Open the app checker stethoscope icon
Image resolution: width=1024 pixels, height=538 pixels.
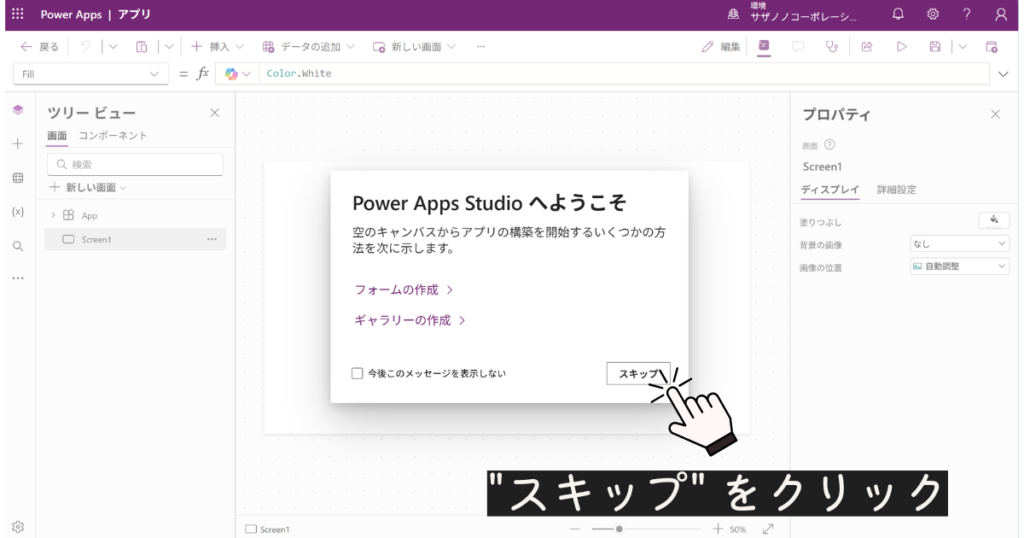[831, 47]
